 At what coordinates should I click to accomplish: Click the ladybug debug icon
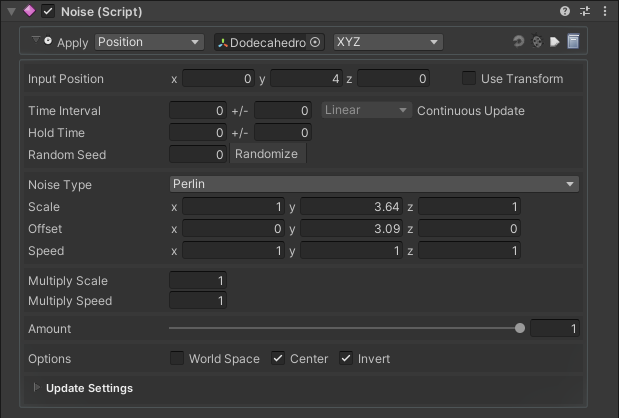tap(537, 41)
